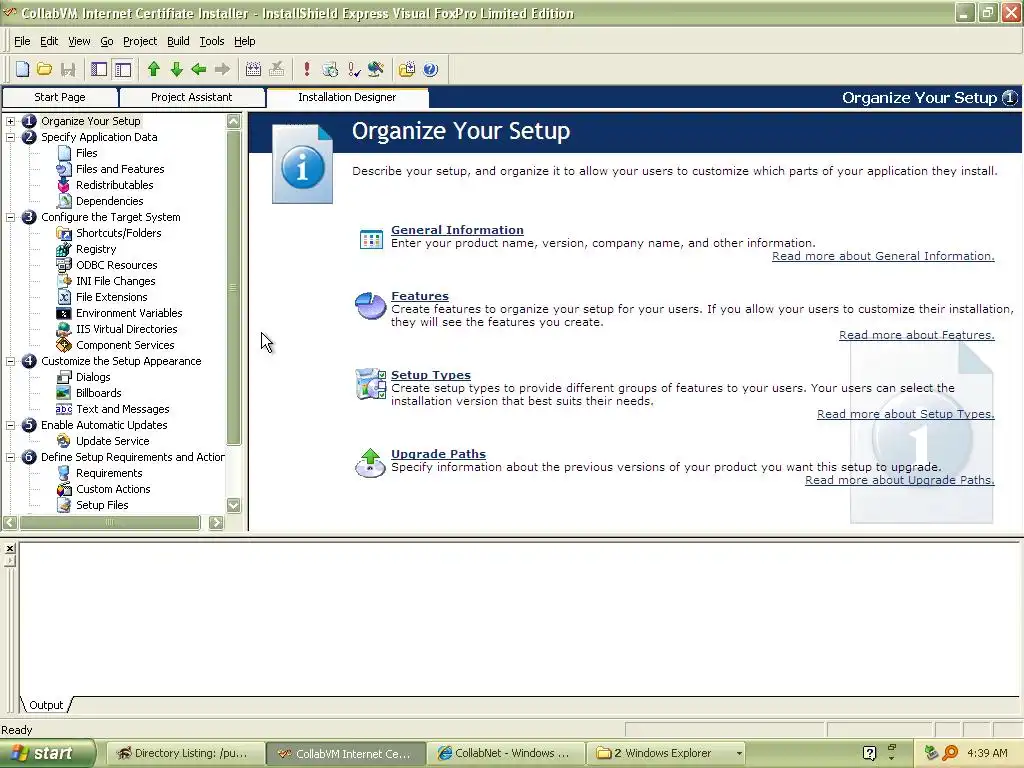Image resolution: width=1024 pixels, height=768 pixels.
Task: Open the Build menu
Action: coord(178,41)
